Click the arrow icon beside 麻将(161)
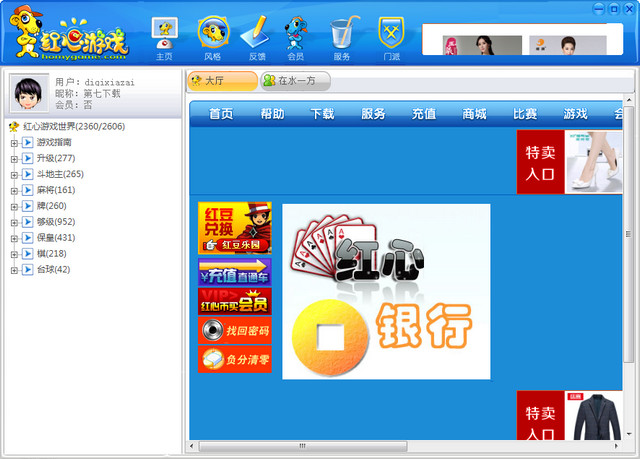 27,190
